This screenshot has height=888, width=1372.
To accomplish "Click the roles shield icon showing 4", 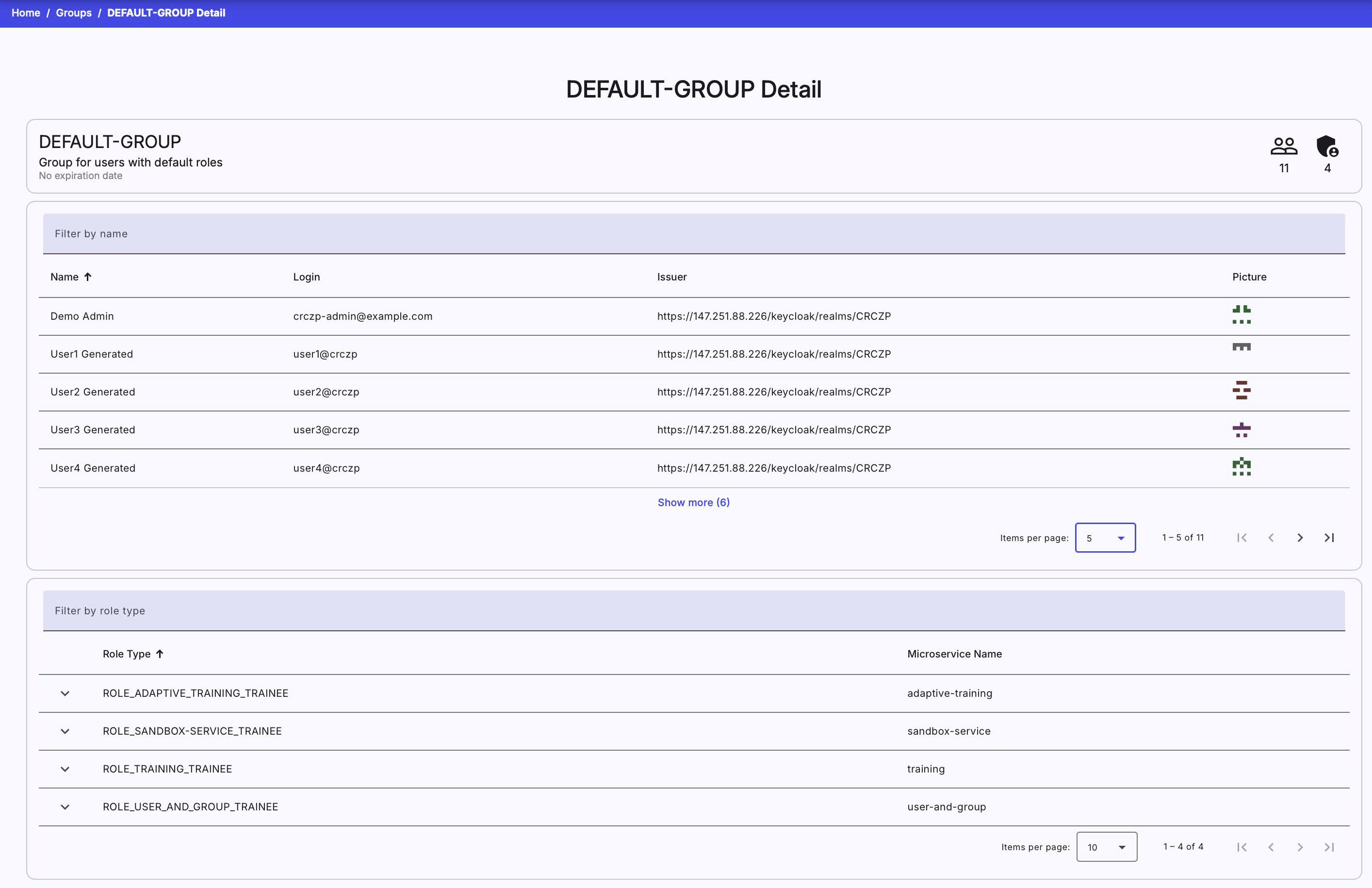I will coord(1326,148).
